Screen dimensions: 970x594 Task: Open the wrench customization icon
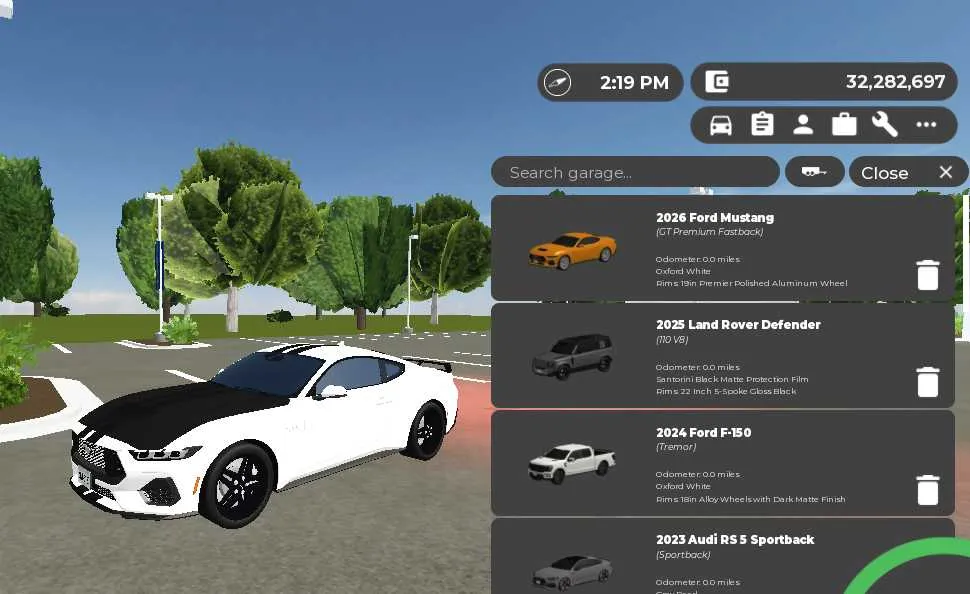pyautogui.click(x=885, y=124)
